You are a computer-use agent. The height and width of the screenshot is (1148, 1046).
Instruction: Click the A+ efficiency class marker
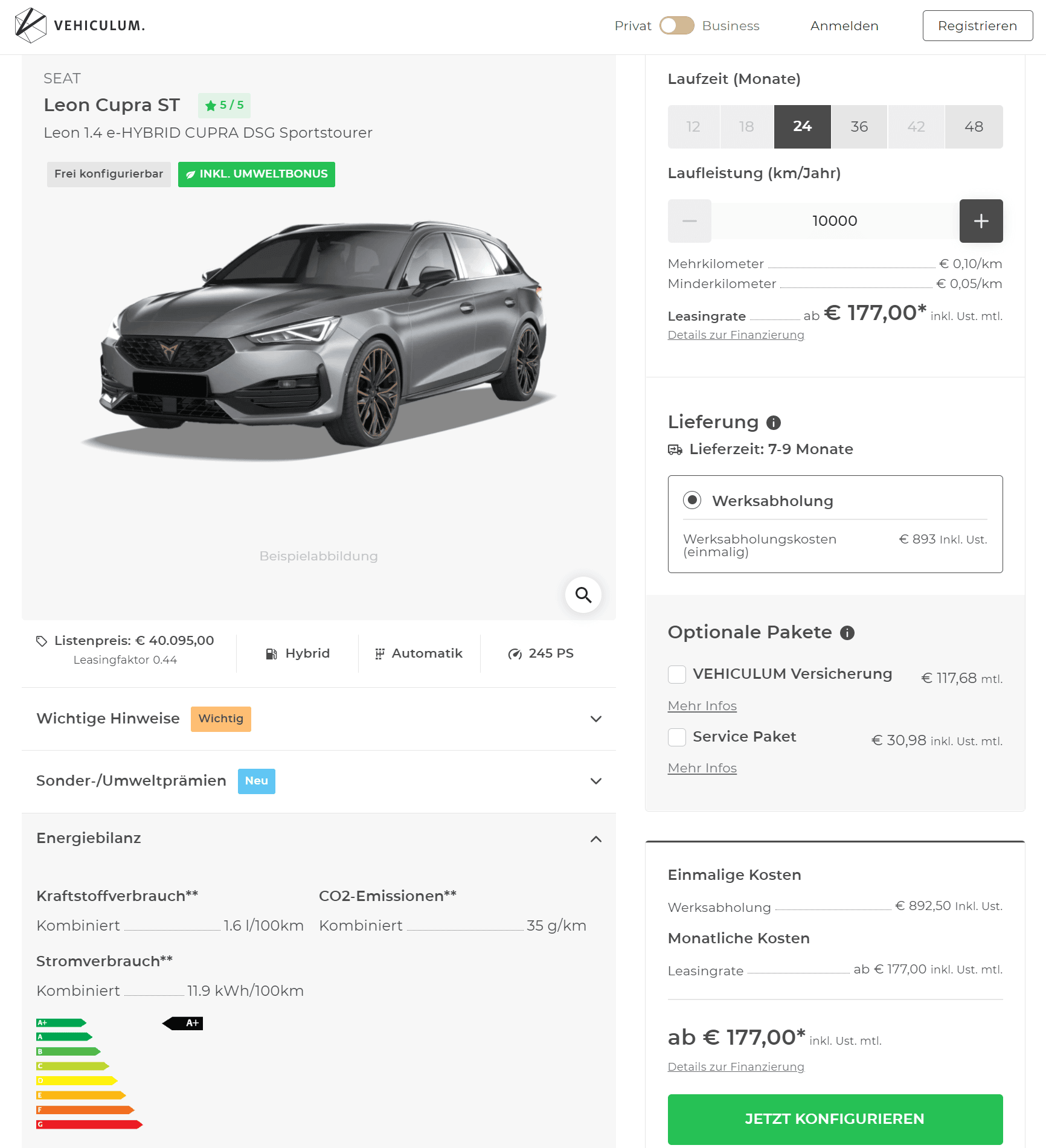tap(182, 1023)
